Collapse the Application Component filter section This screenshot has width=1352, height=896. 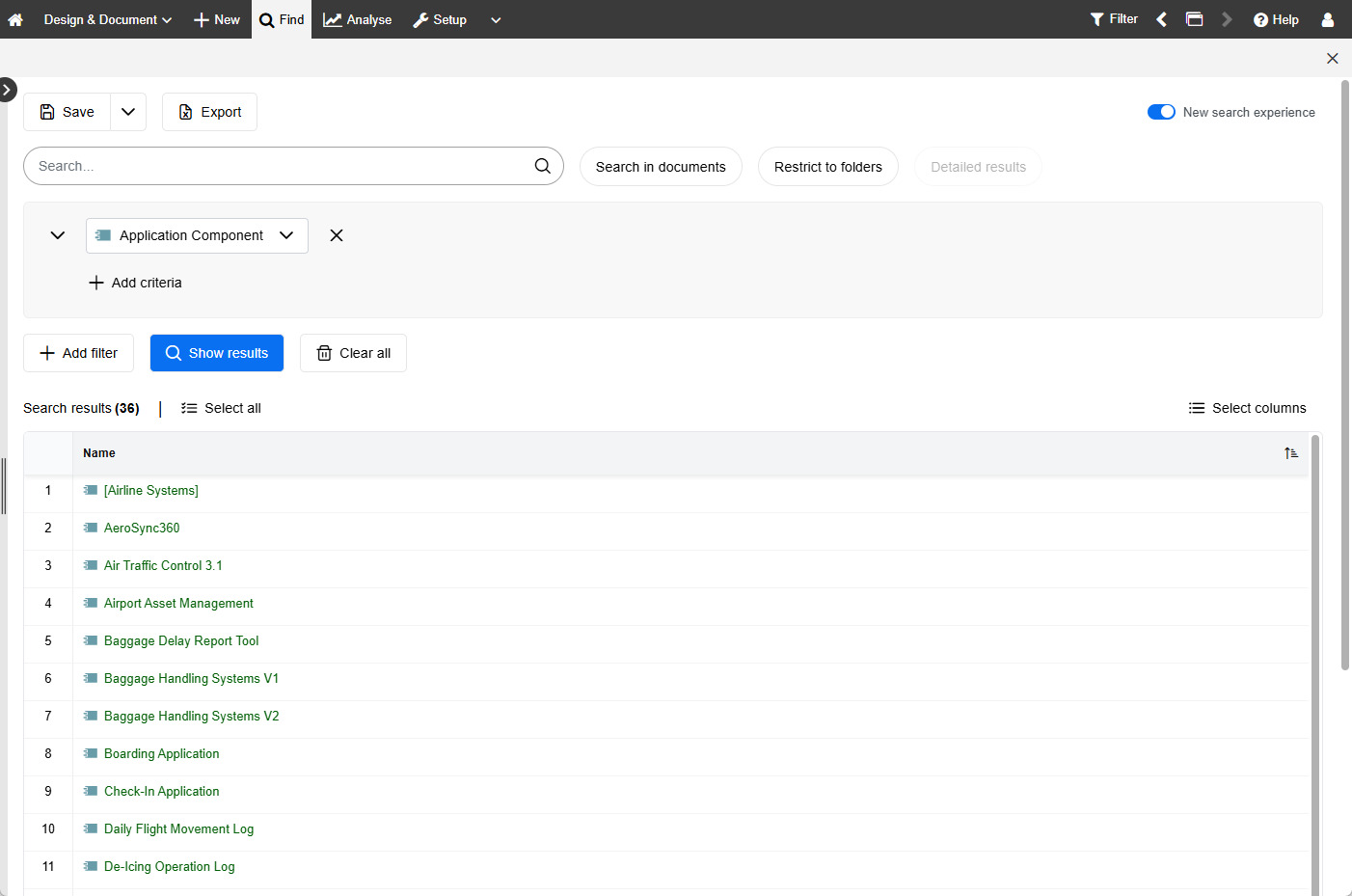[57, 234]
